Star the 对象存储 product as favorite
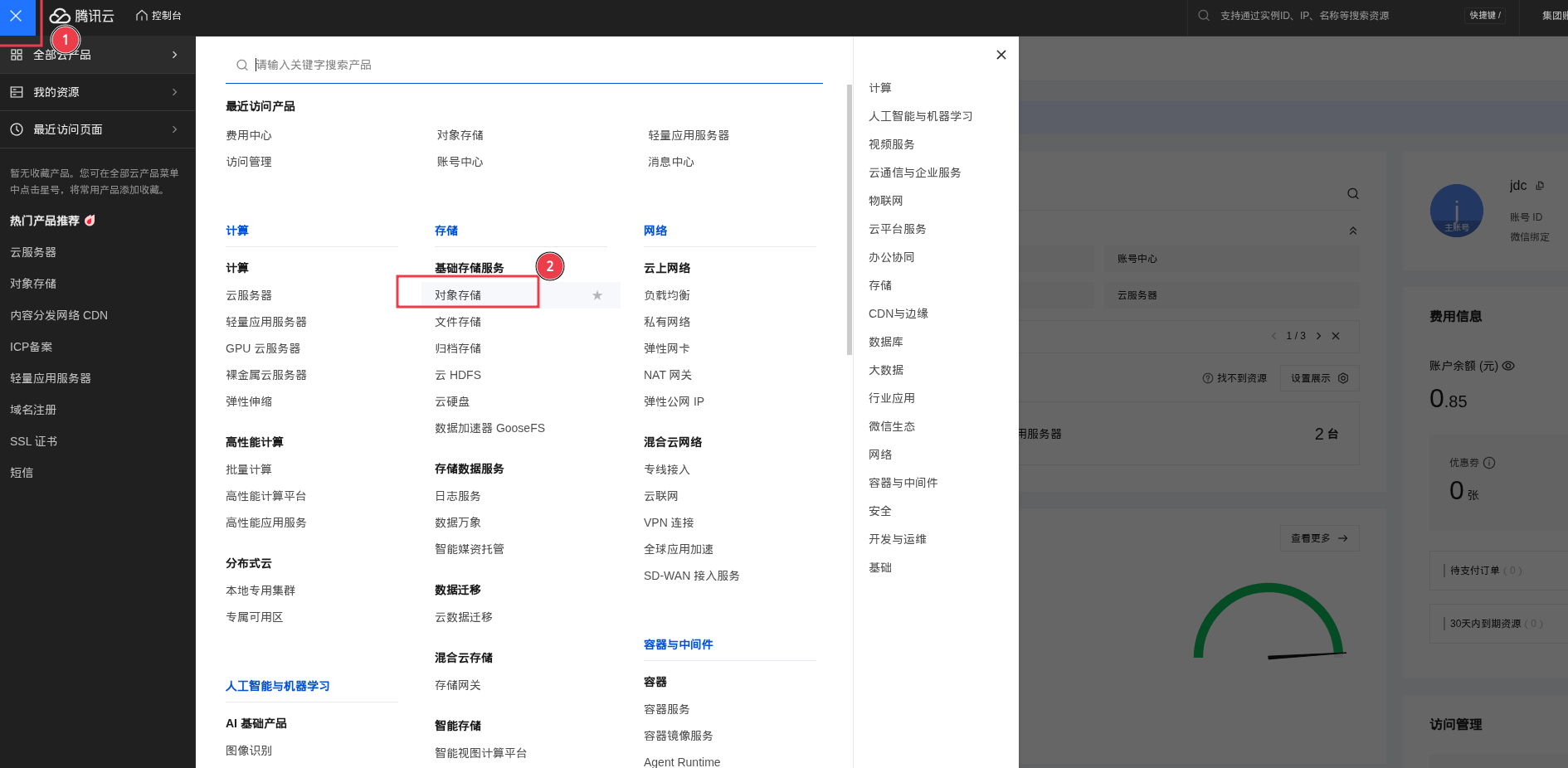The image size is (1568, 768). pos(597,295)
